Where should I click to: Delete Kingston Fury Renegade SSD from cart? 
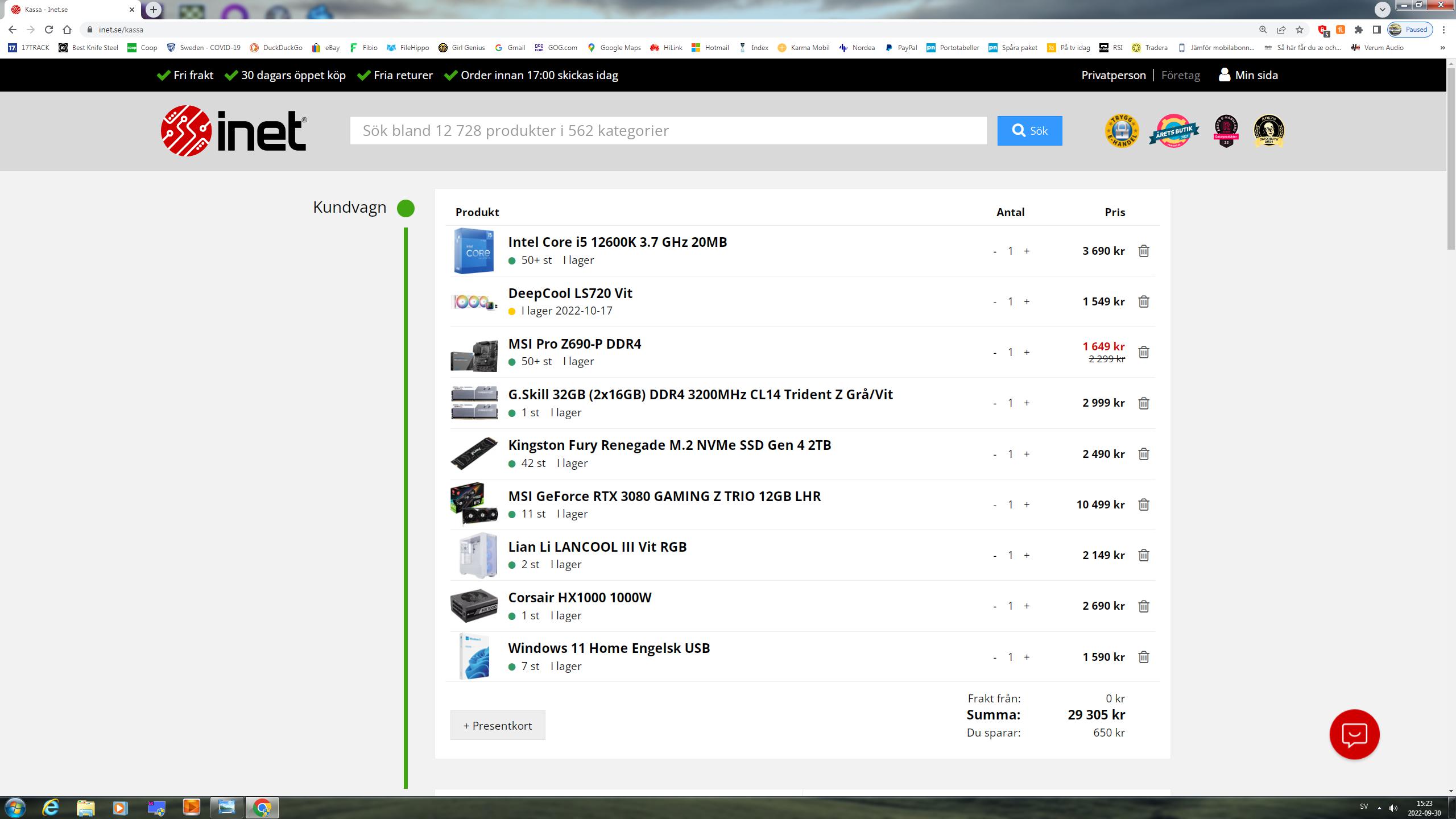coord(1144,454)
